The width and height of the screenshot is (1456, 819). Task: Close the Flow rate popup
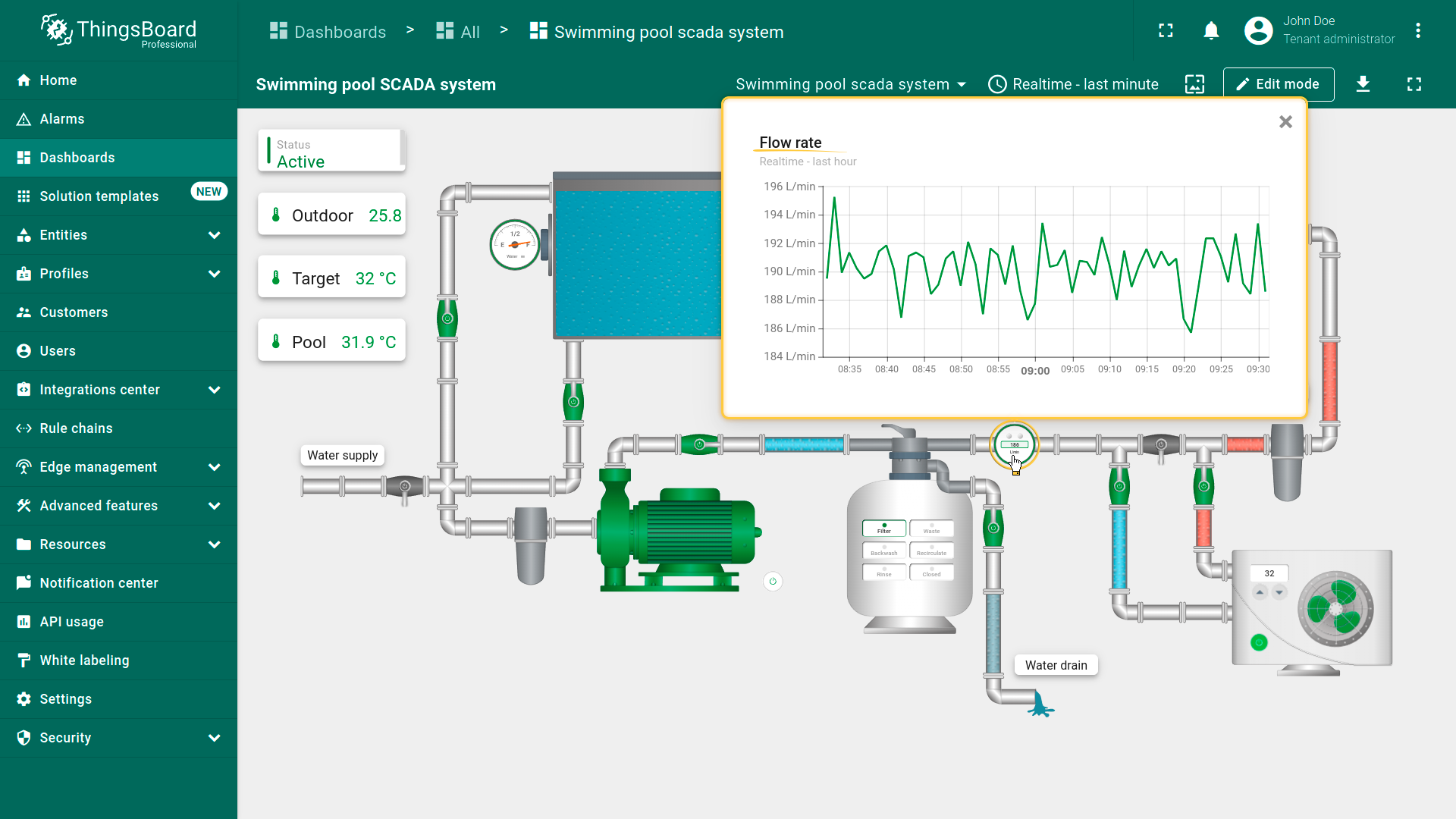coord(1285,122)
